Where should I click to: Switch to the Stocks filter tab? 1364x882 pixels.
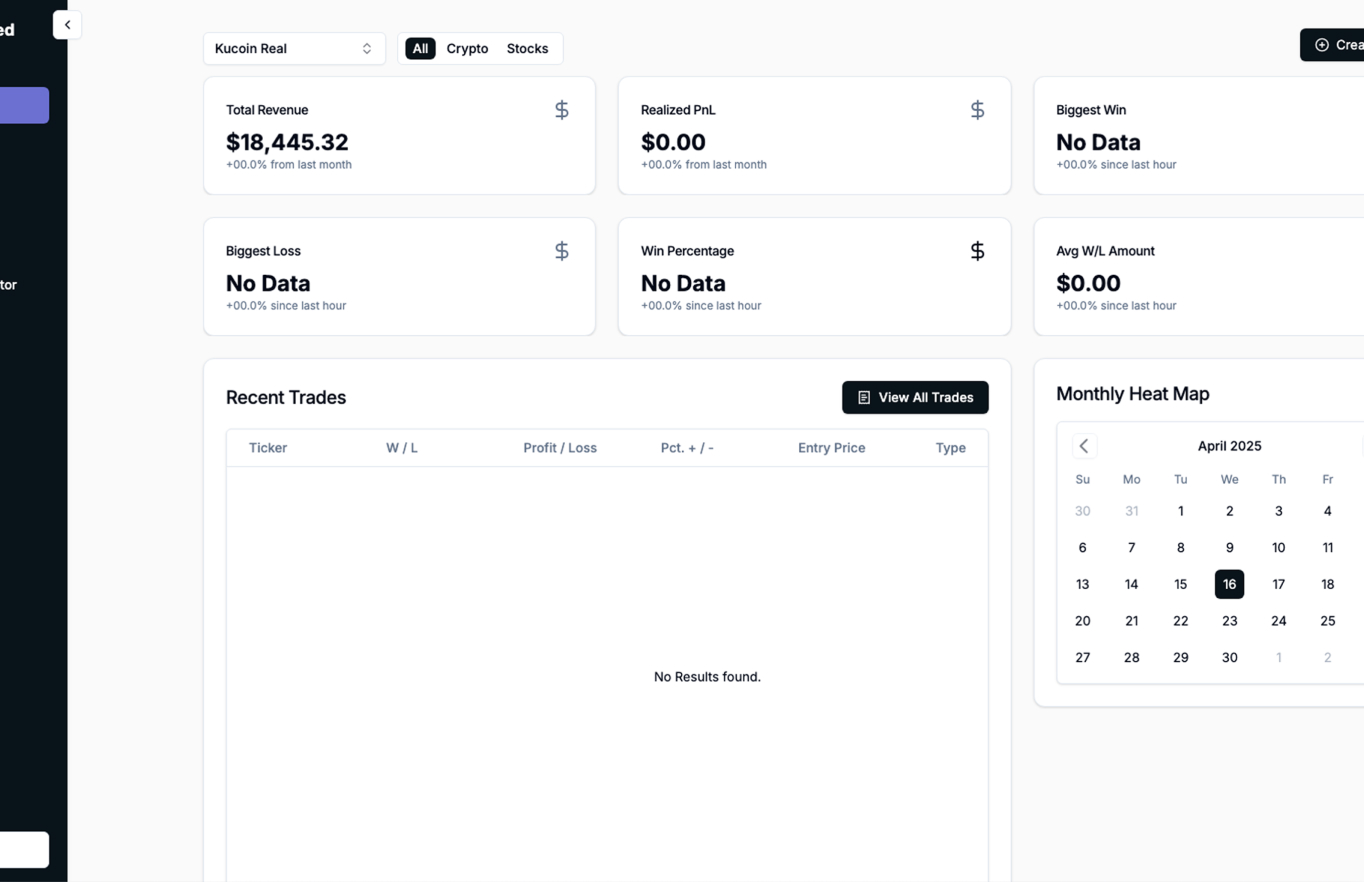pyautogui.click(x=527, y=48)
